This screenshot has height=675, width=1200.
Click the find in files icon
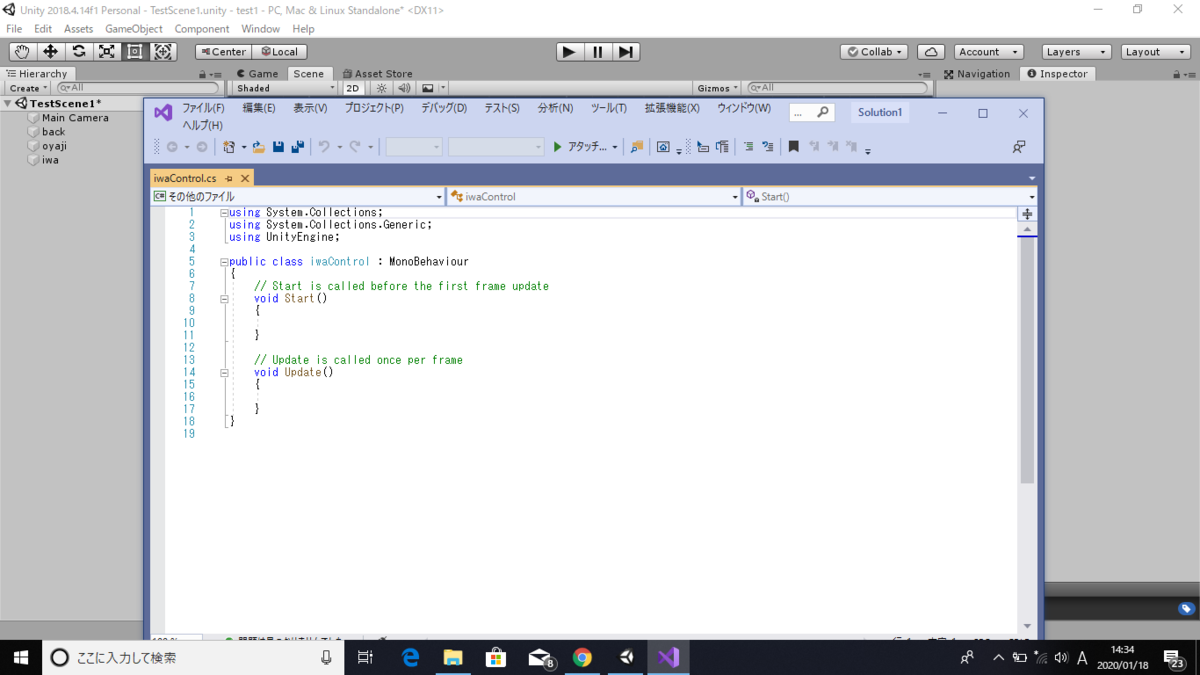pyautogui.click(x=636, y=147)
